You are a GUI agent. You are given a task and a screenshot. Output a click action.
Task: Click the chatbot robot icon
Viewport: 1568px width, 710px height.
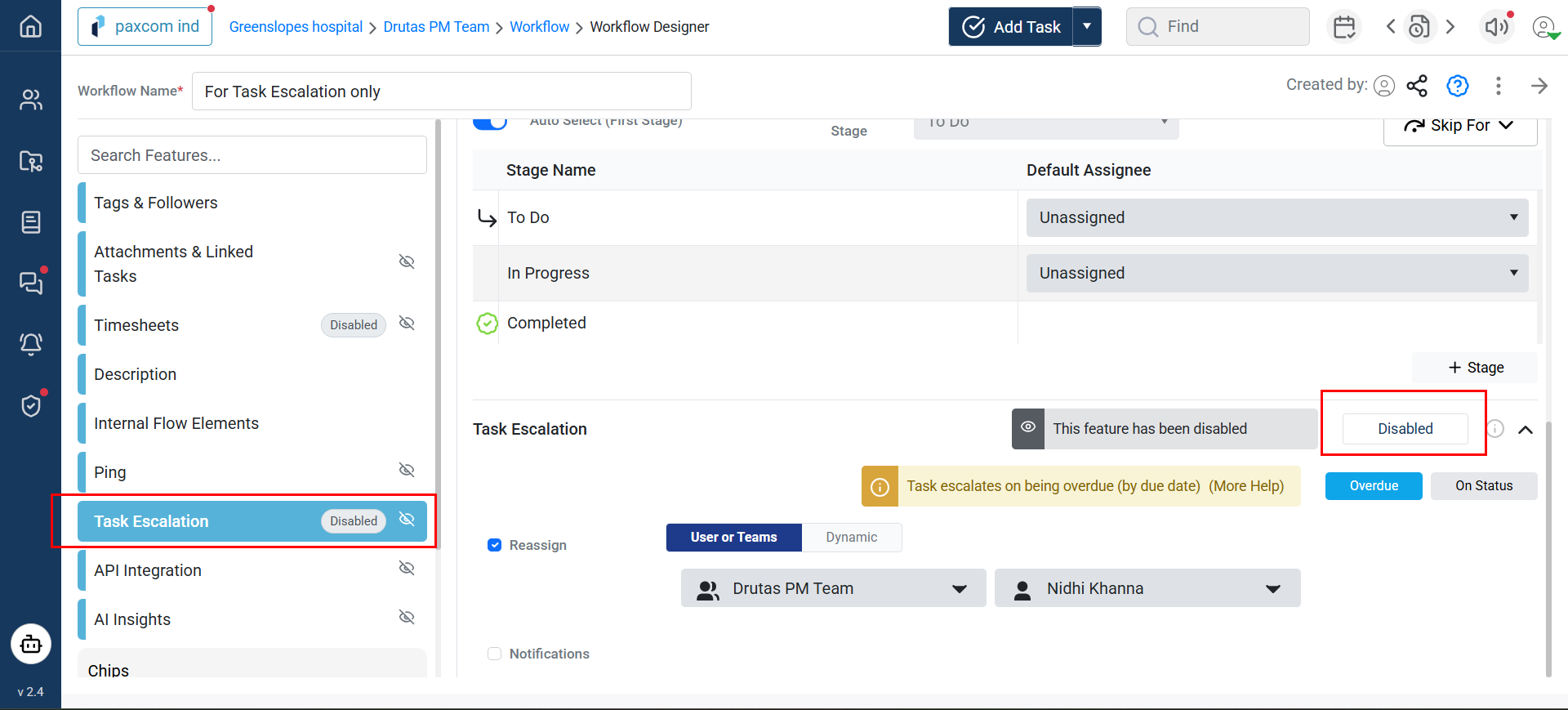coord(31,645)
